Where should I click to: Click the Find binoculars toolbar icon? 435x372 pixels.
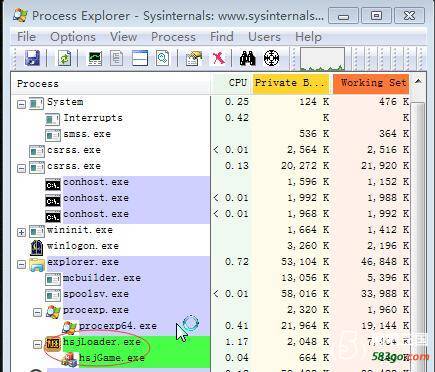247,58
